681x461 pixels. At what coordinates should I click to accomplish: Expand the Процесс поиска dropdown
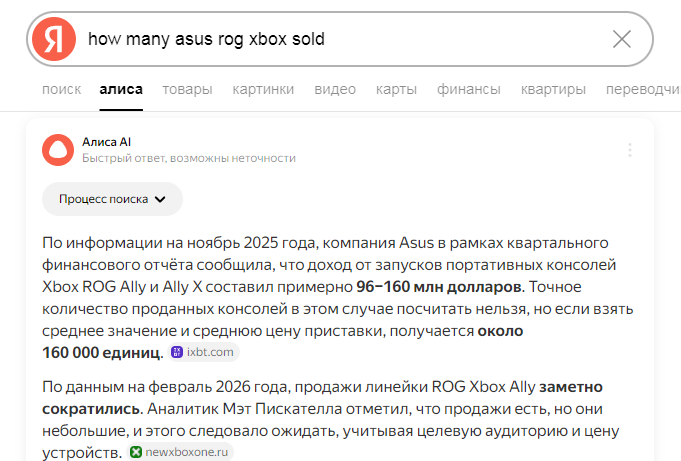(112, 199)
